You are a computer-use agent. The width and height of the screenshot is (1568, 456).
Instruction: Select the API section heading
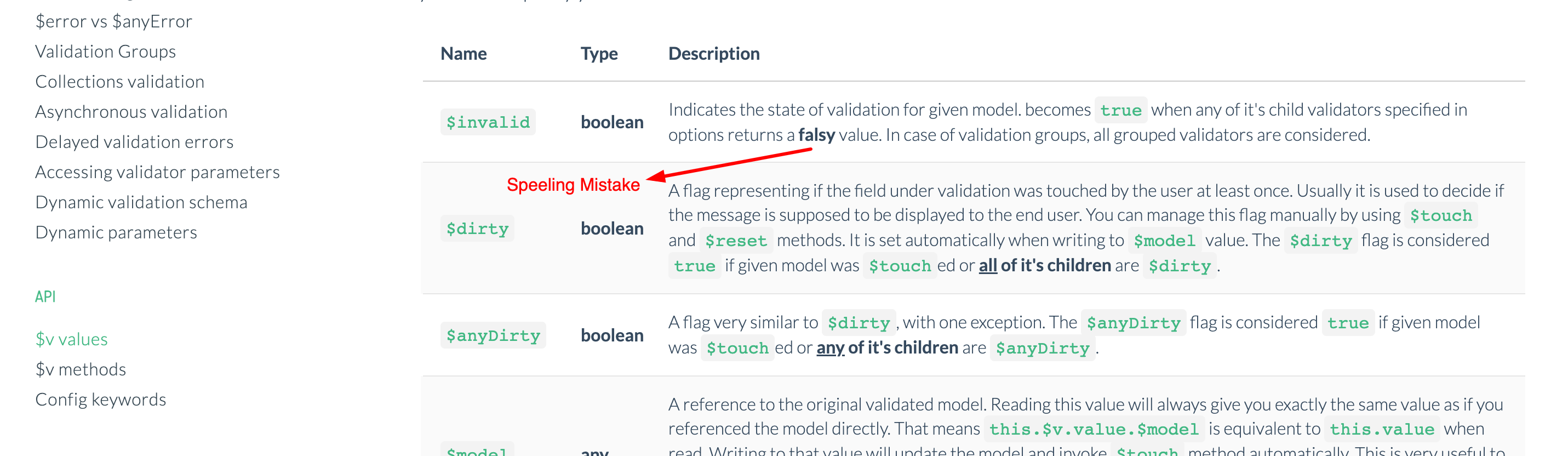tap(45, 297)
